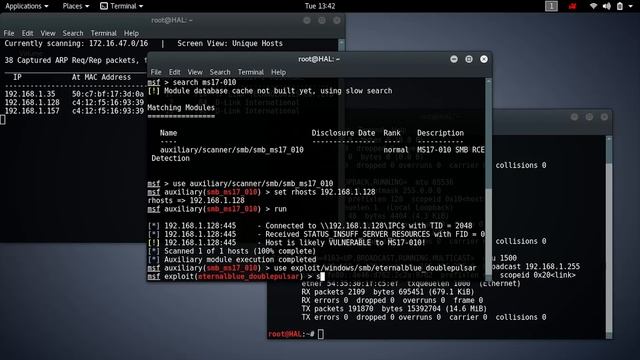Viewport: 640px width, 360px height.
Task: Close the front msf terminal window
Action: point(484,59)
